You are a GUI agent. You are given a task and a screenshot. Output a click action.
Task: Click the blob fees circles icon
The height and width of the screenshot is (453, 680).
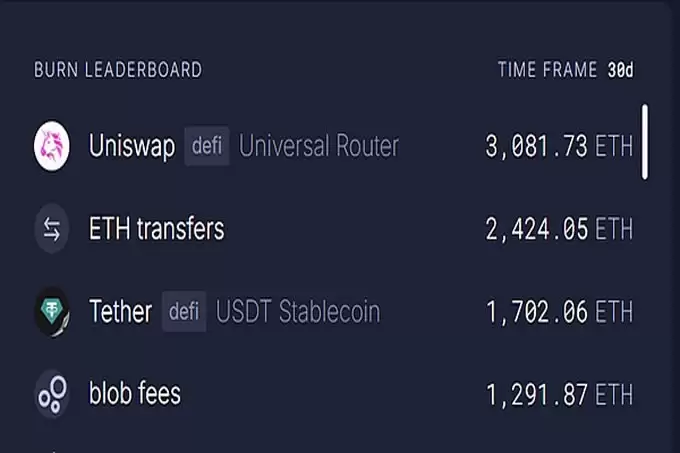(x=51, y=393)
